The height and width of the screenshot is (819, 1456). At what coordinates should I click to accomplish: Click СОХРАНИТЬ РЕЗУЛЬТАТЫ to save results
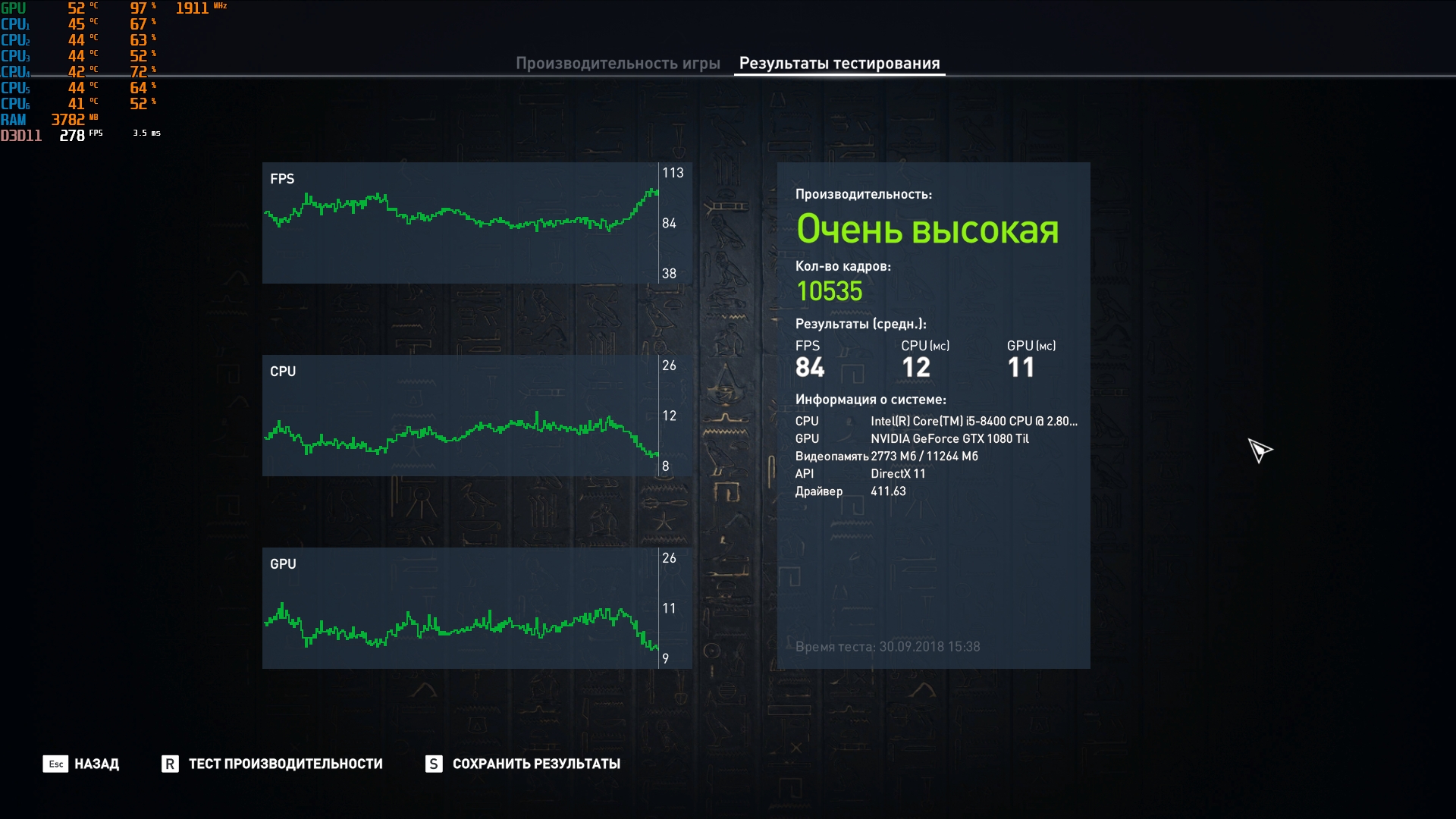[536, 764]
